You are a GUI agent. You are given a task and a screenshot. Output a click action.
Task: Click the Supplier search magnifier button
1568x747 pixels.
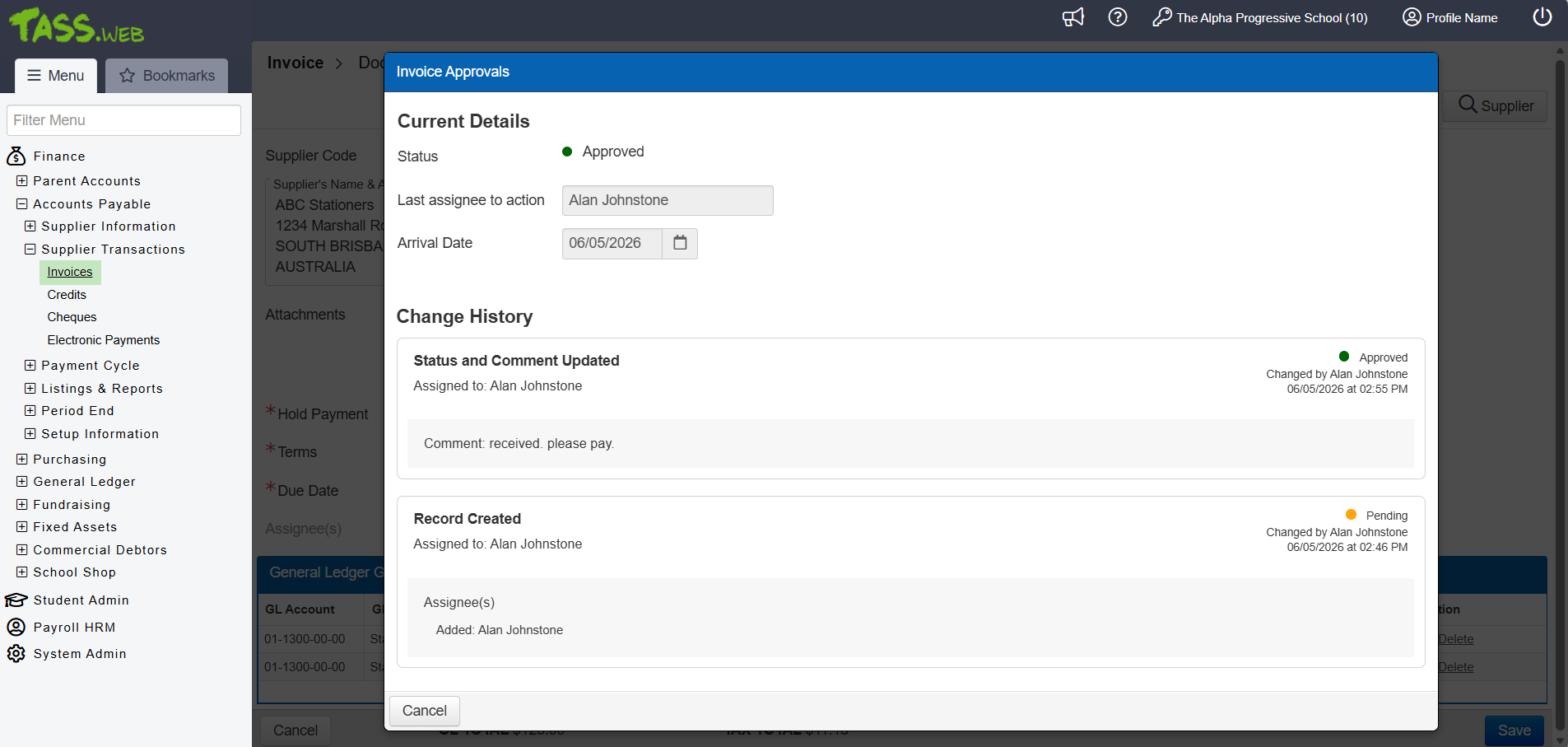(1495, 105)
